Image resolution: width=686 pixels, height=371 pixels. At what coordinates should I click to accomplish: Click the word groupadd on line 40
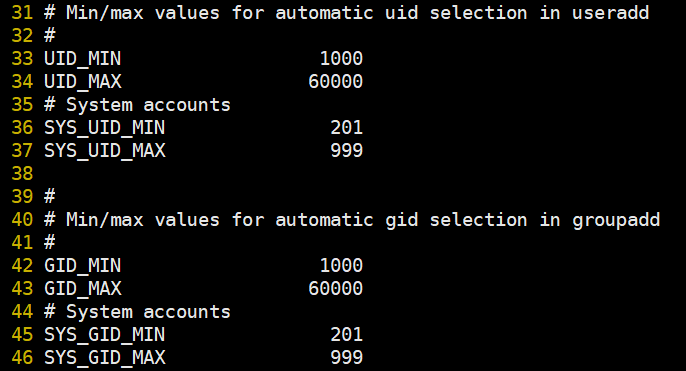click(616, 220)
